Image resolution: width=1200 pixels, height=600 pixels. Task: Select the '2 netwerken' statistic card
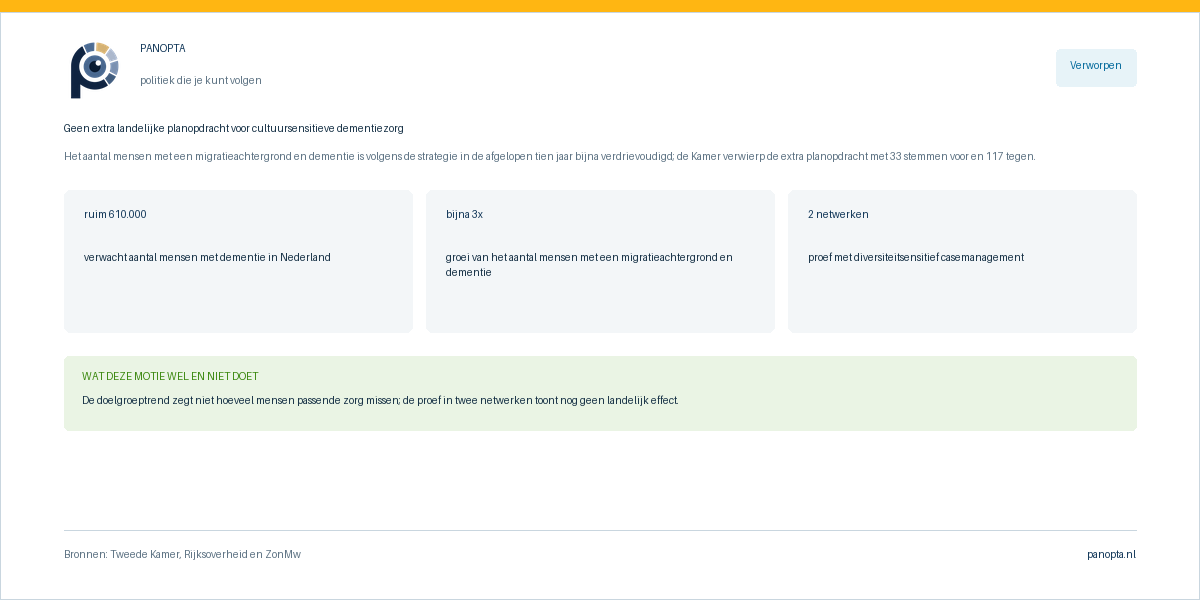(x=962, y=261)
